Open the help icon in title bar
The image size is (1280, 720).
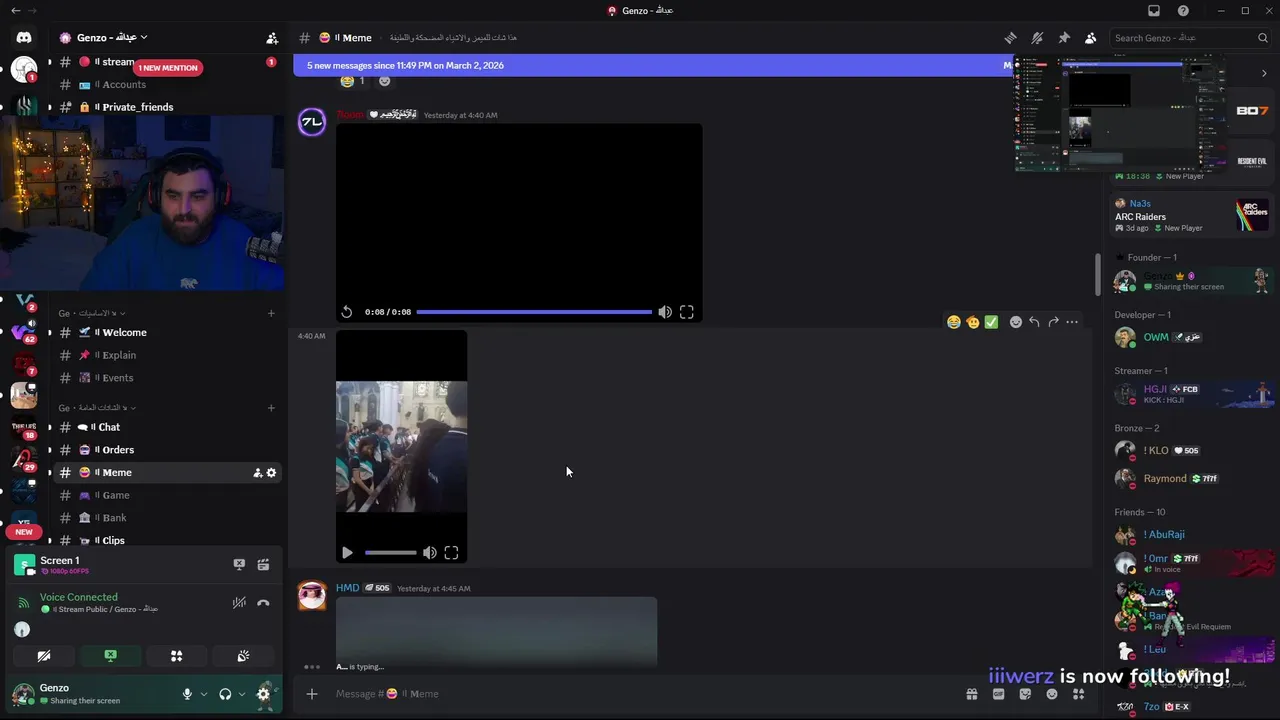1184,11
